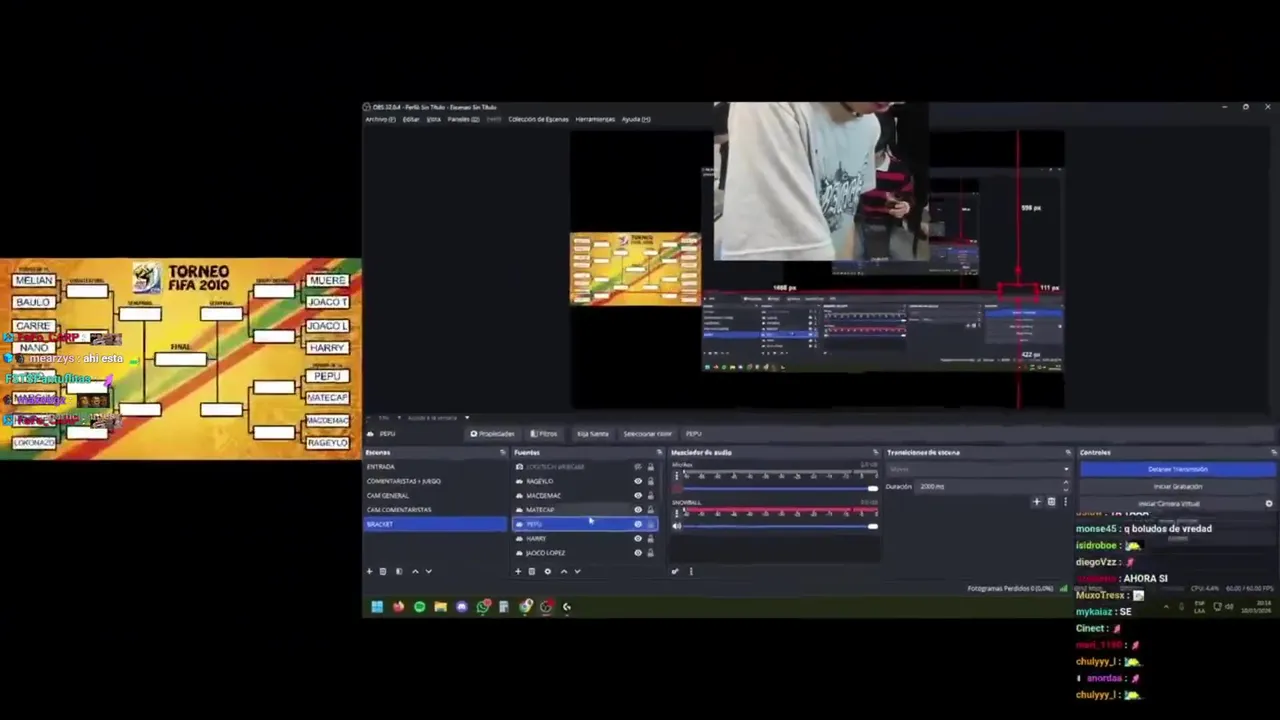Move selected source up in Fuentes

pos(563,571)
